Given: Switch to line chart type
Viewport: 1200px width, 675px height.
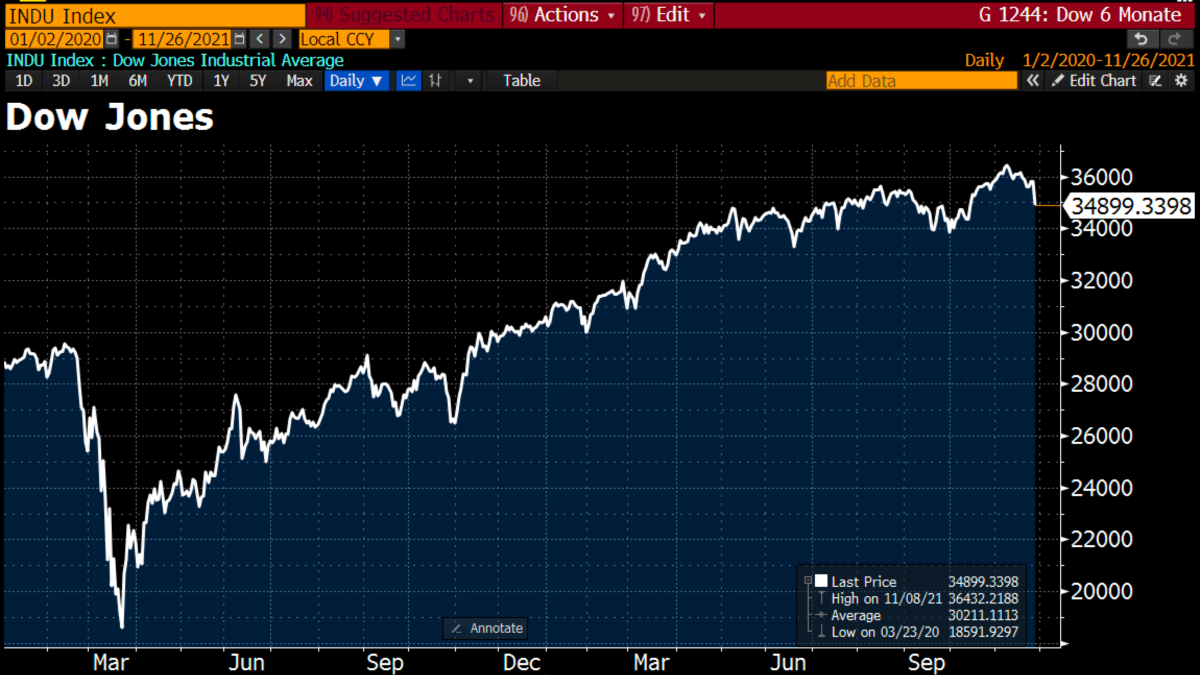Looking at the screenshot, I should pyautogui.click(x=408, y=81).
